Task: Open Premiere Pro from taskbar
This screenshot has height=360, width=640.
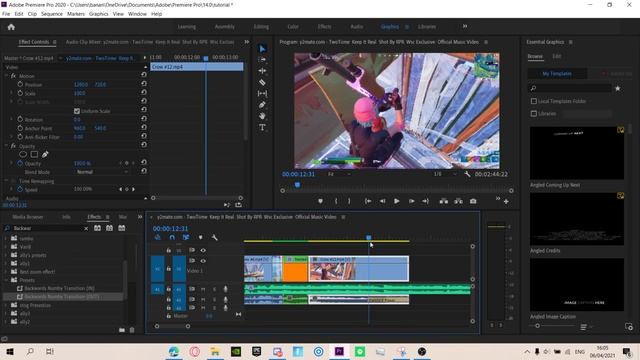Action: coord(339,351)
